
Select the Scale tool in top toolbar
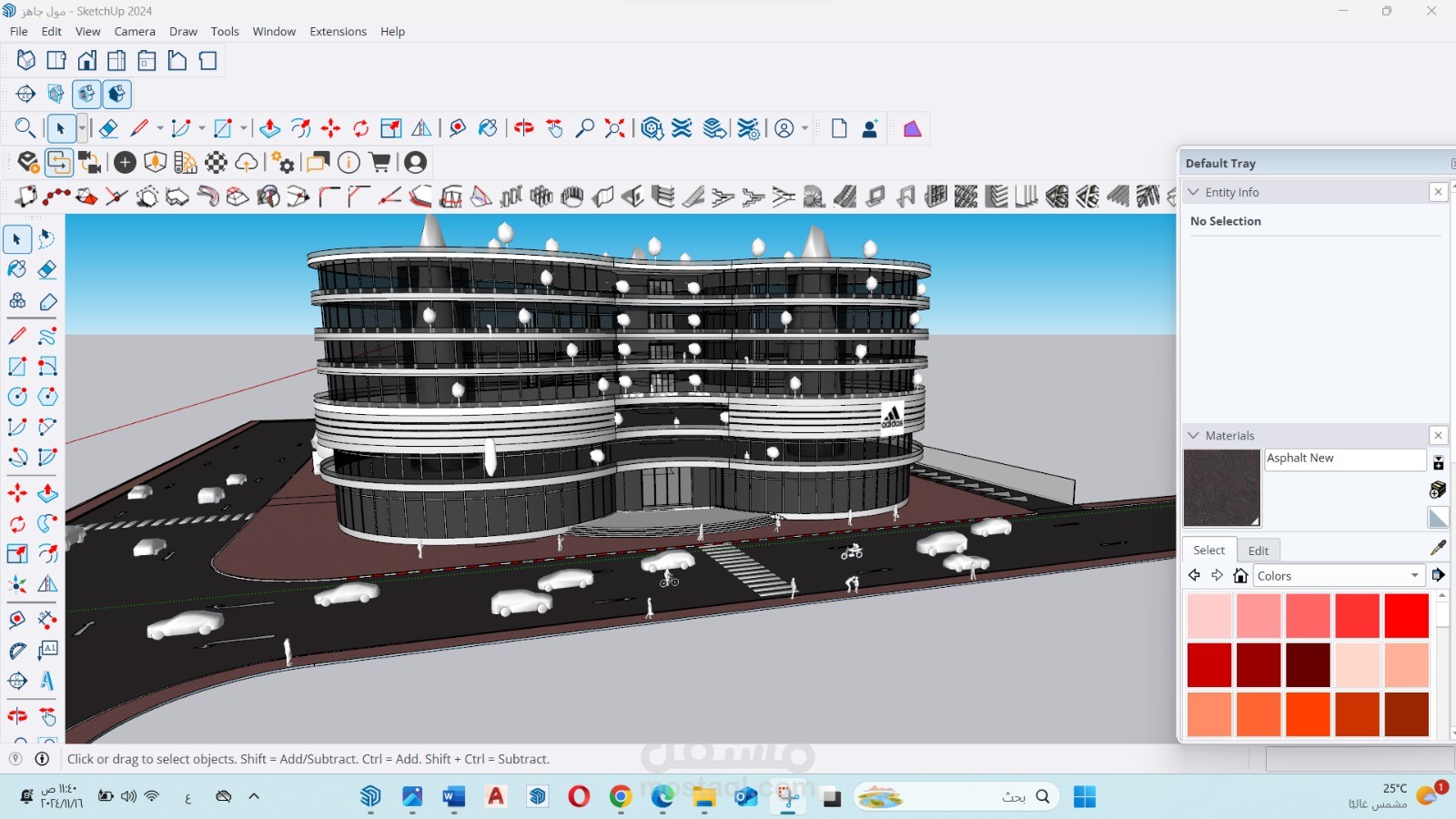391,128
